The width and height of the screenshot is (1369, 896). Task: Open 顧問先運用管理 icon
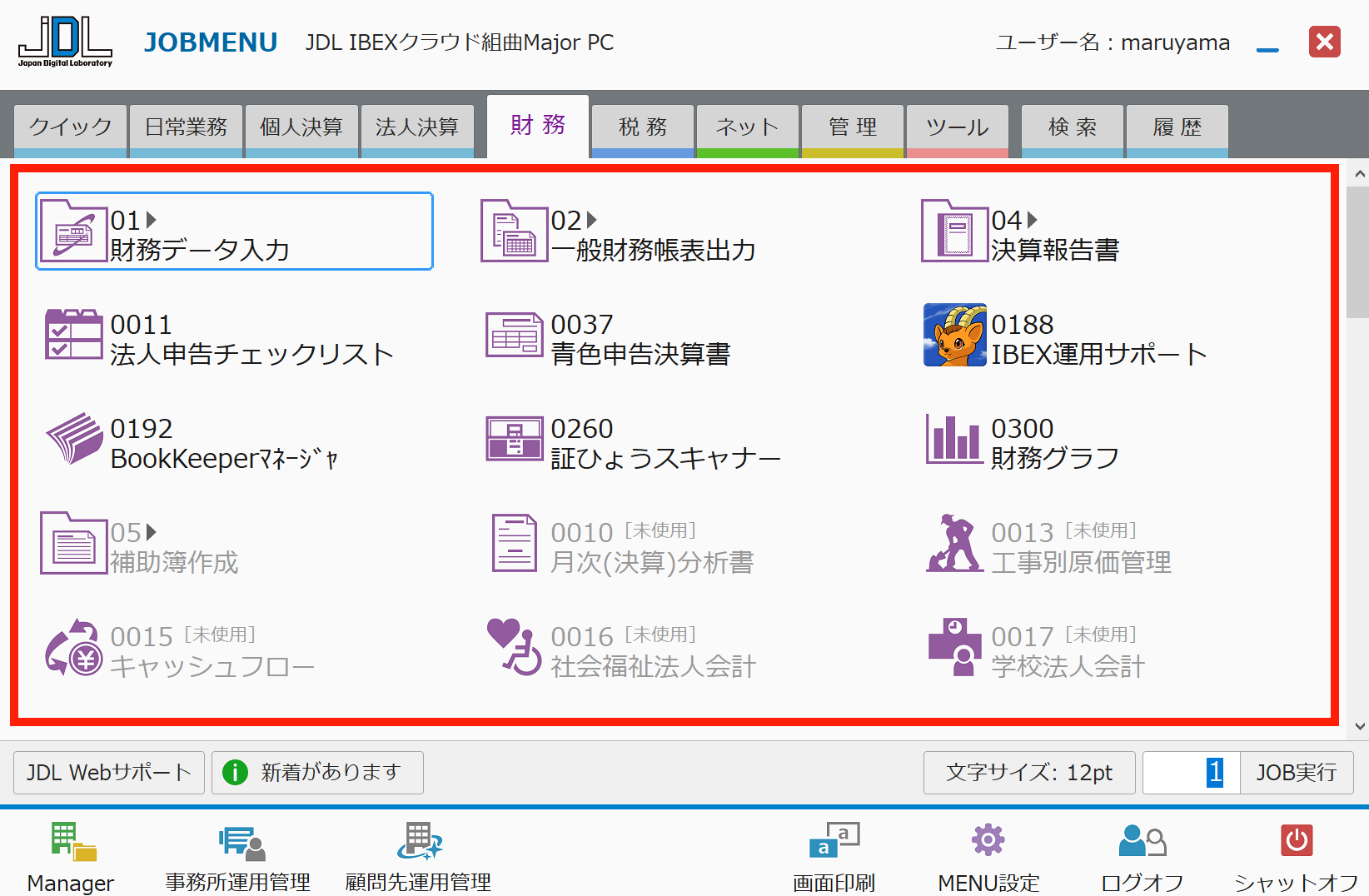click(419, 856)
